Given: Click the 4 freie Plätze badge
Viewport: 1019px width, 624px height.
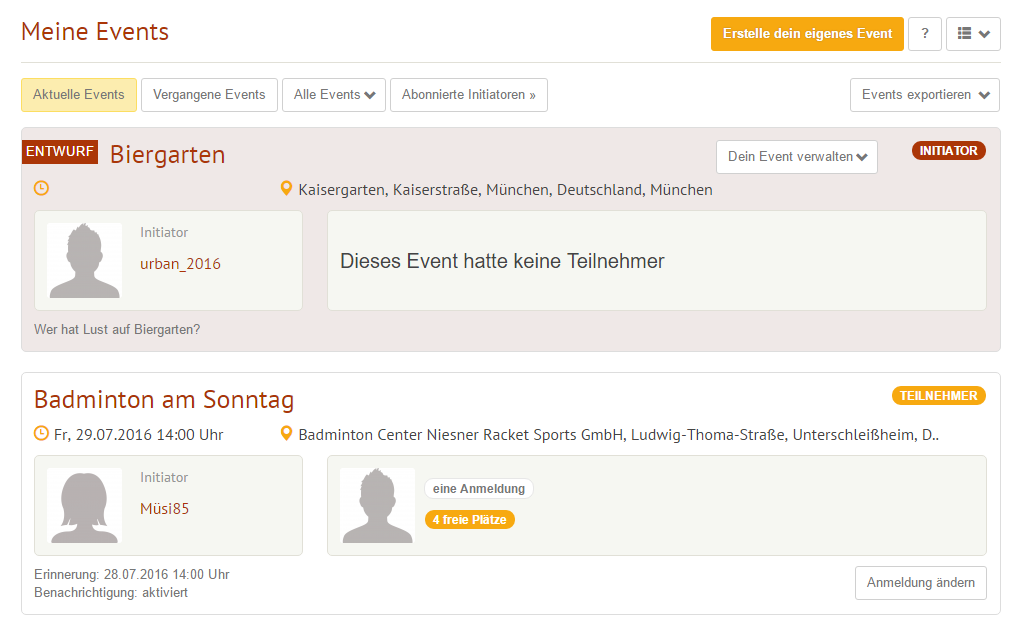Looking at the screenshot, I should (x=469, y=520).
